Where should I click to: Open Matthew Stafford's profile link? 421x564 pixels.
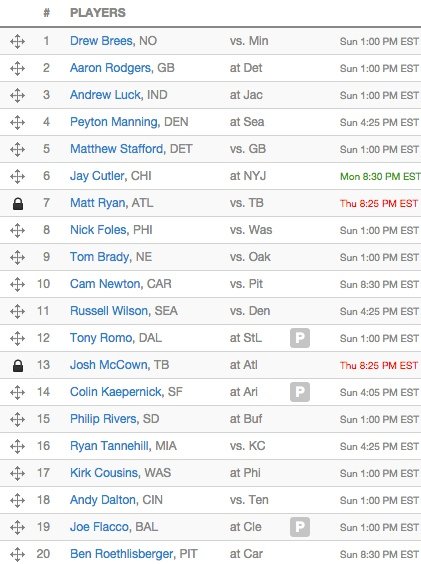(117, 149)
